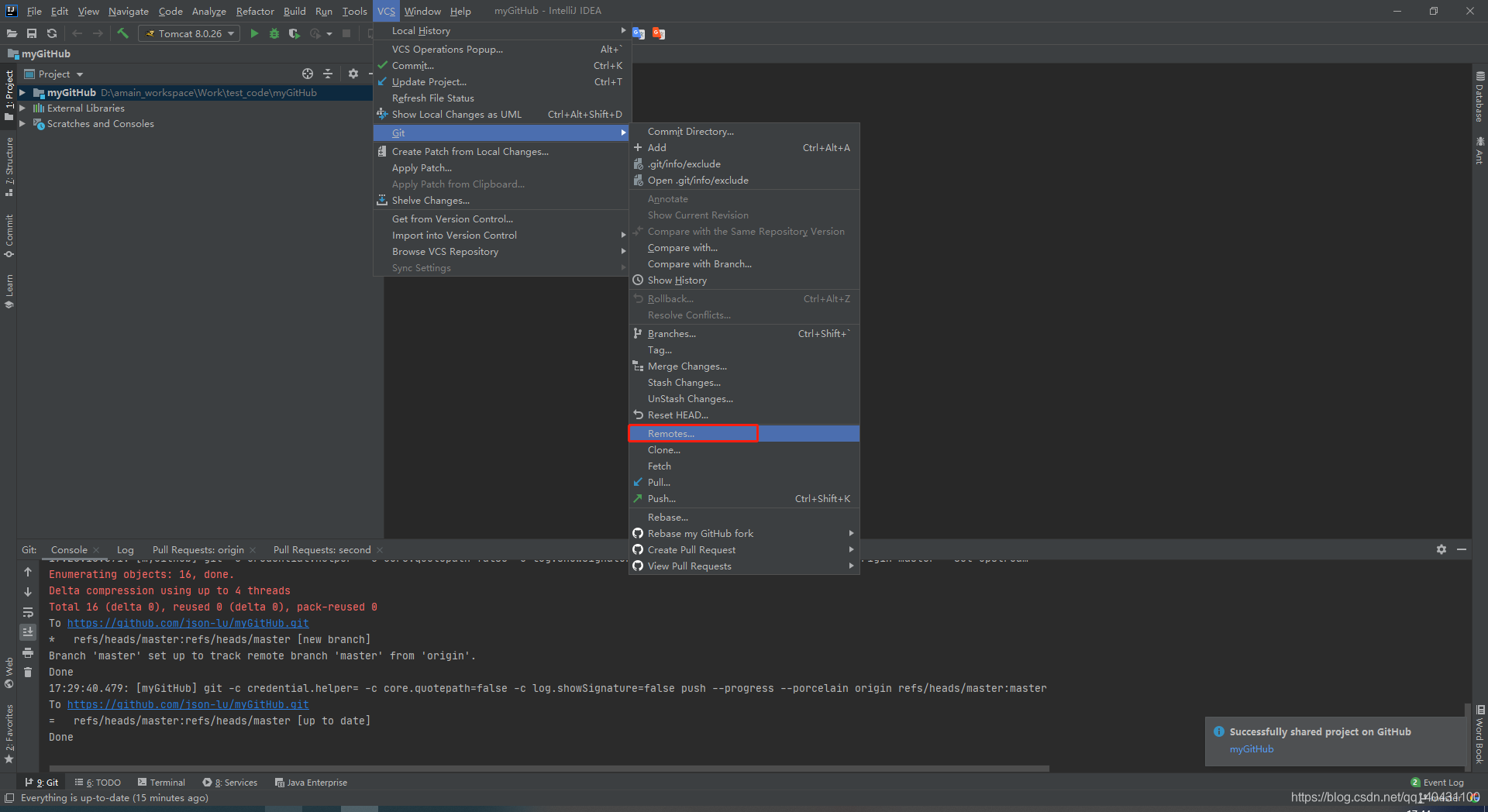The image size is (1488, 812).
Task: Click the tool window toggle square in status bar
Action: tap(9, 798)
